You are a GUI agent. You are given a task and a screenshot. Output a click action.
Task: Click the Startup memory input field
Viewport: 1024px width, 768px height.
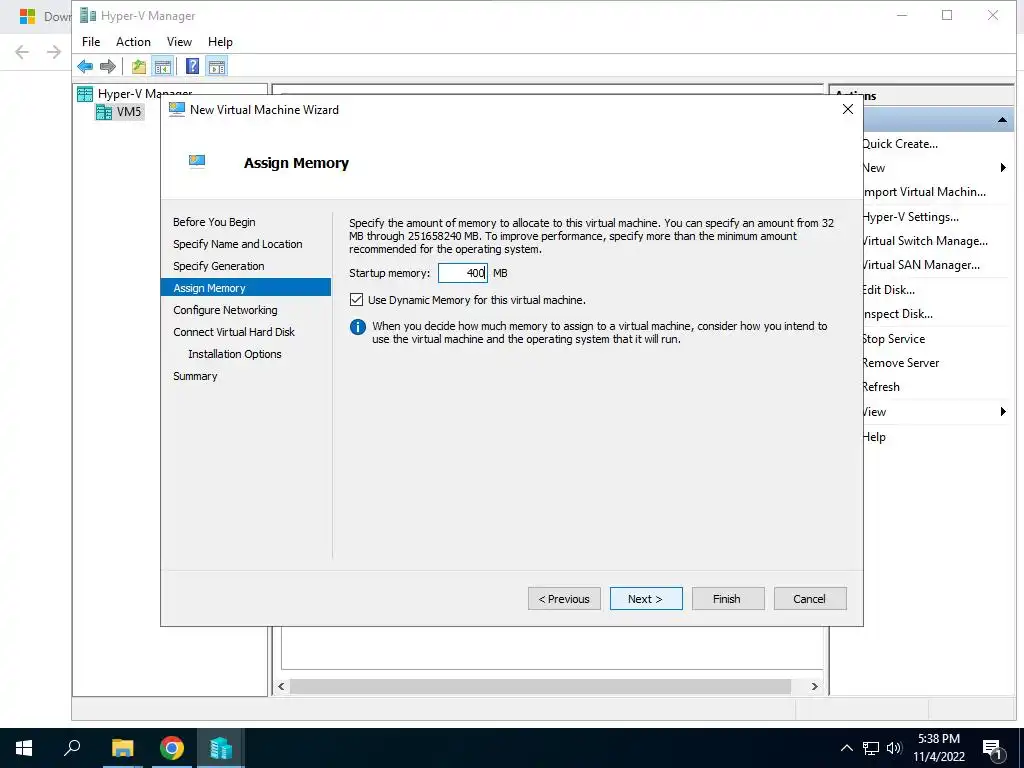pyautogui.click(x=462, y=273)
